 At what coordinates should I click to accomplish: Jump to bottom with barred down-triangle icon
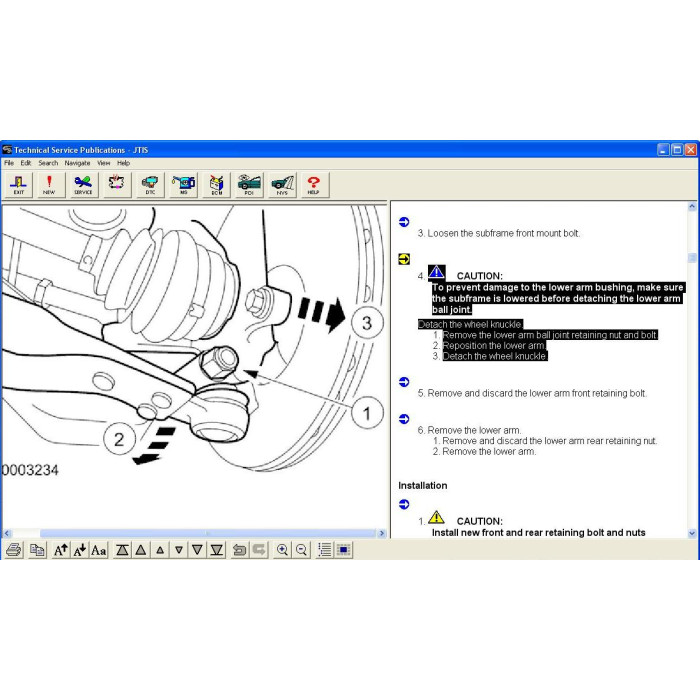click(x=217, y=550)
